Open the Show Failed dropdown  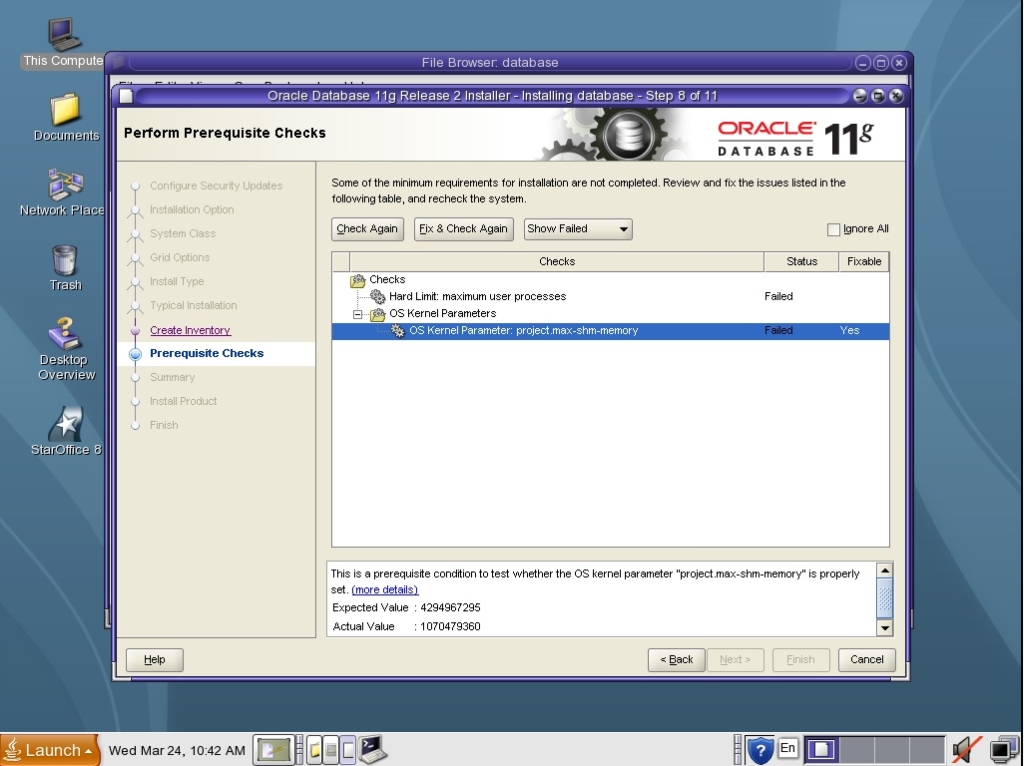(578, 229)
